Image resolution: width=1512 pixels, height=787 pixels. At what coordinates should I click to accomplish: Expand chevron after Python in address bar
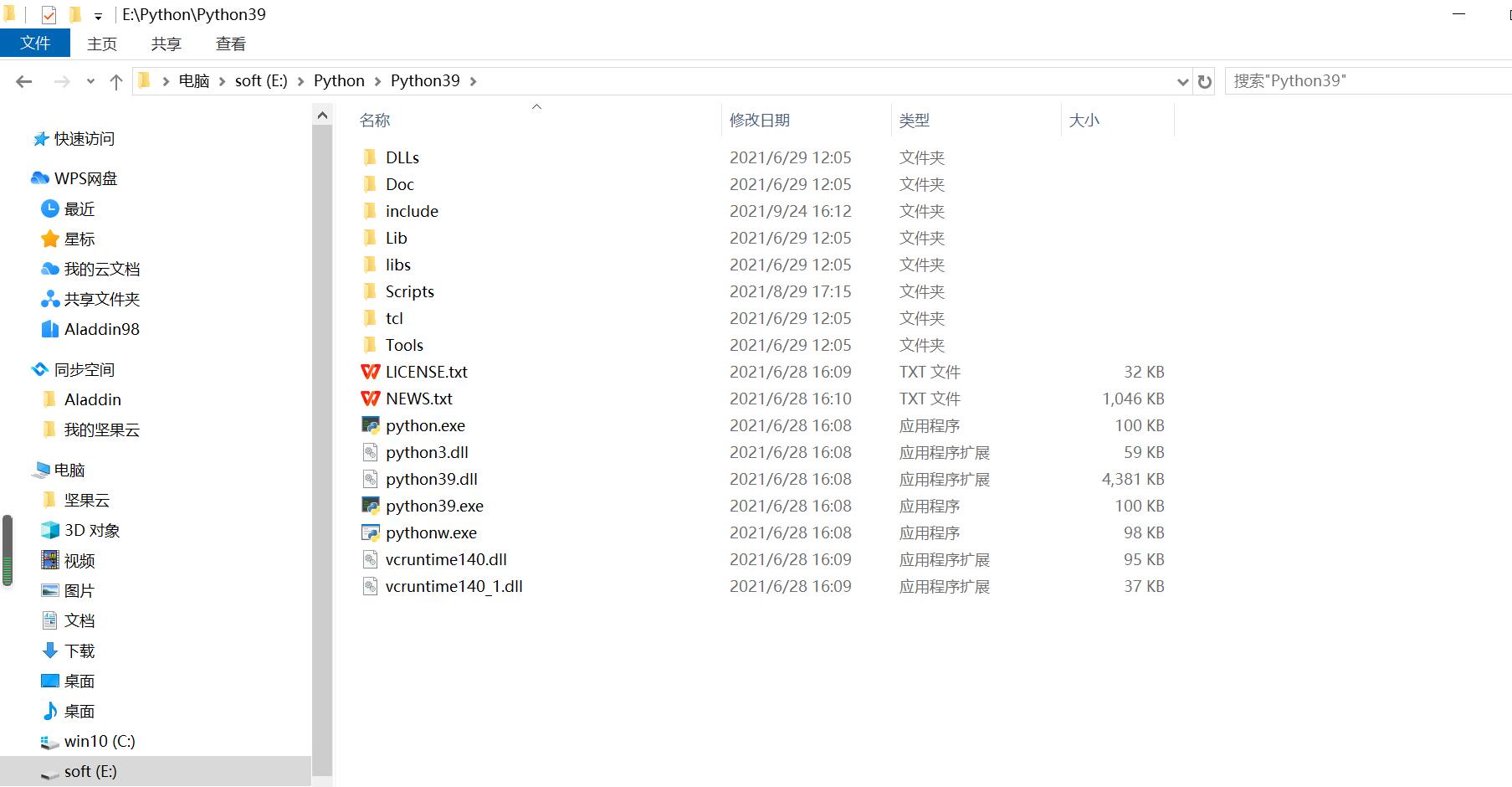click(x=377, y=81)
